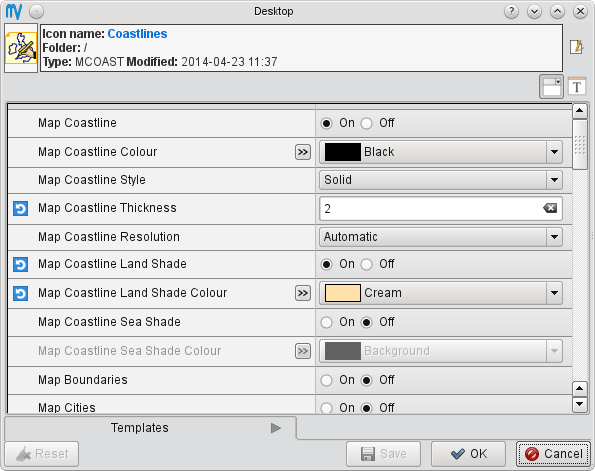595x471 pixels.
Task: Open the Templates tab
Action: point(150,428)
